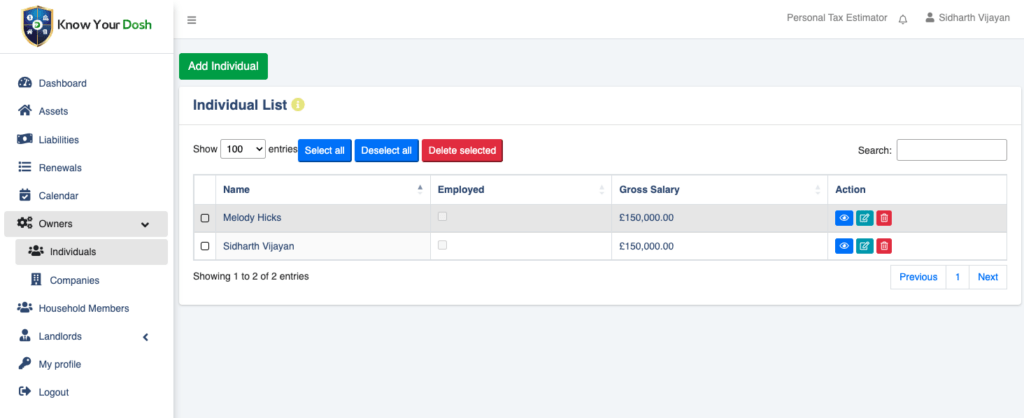View Sidharth Vijayan using eye icon
This screenshot has width=1024, height=418.
(x=843, y=246)
